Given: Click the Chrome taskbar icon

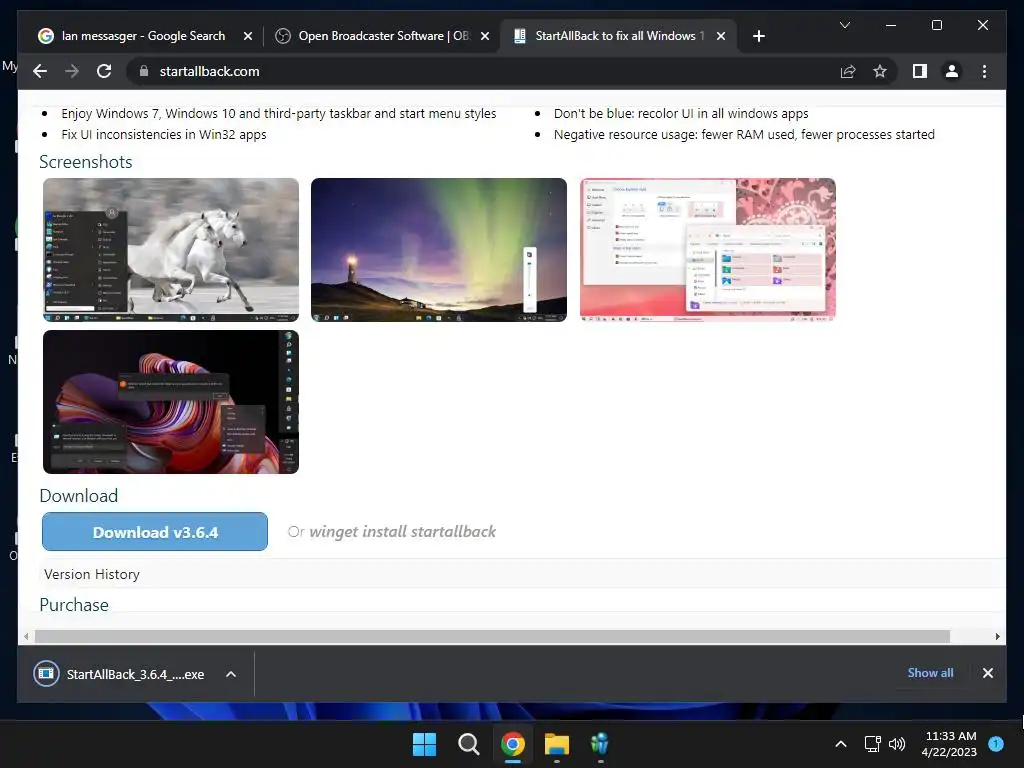Looking at the screenshot, I should (513, 743).
